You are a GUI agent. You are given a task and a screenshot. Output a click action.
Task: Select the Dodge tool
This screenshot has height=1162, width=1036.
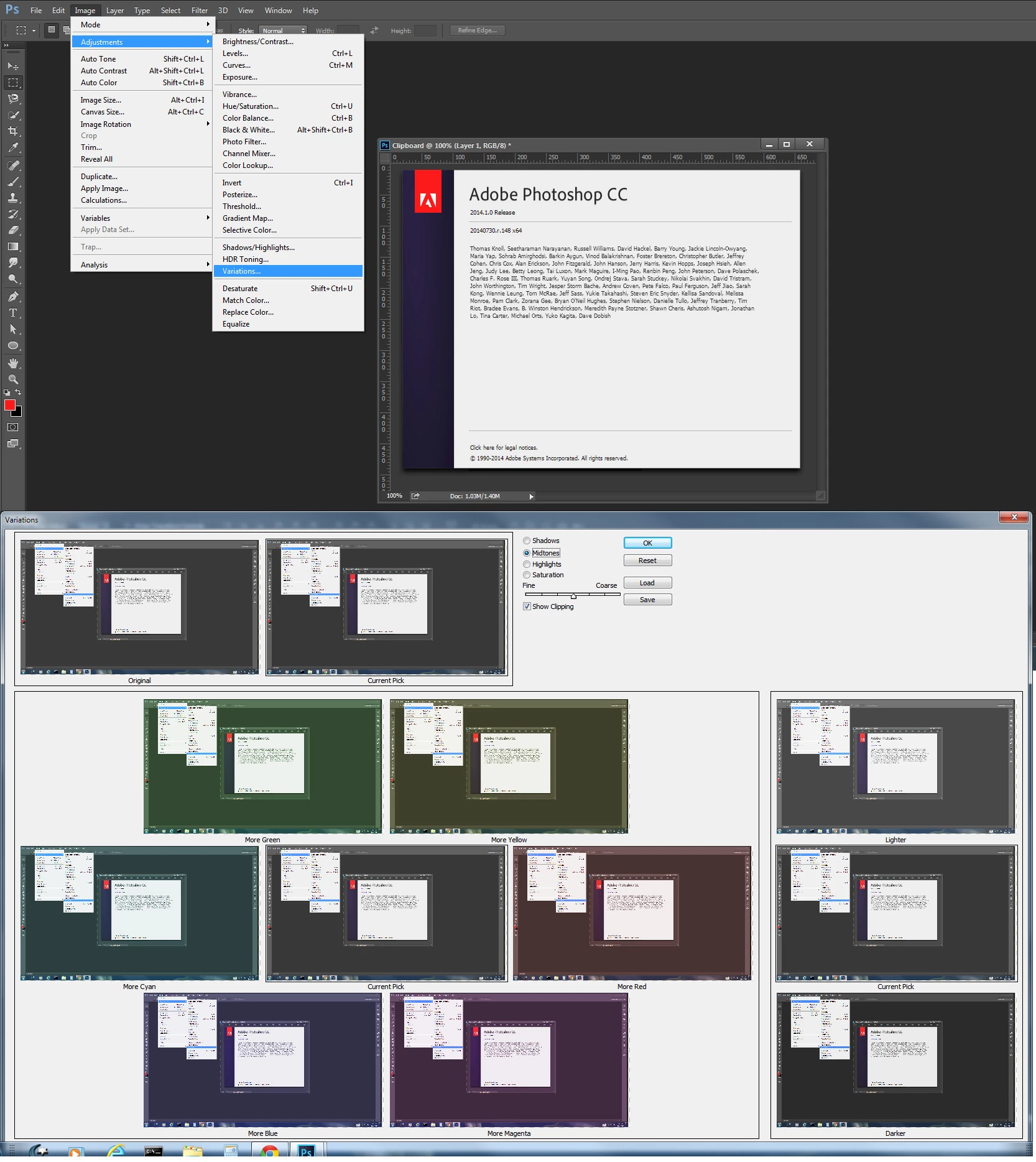pos(12,279)
